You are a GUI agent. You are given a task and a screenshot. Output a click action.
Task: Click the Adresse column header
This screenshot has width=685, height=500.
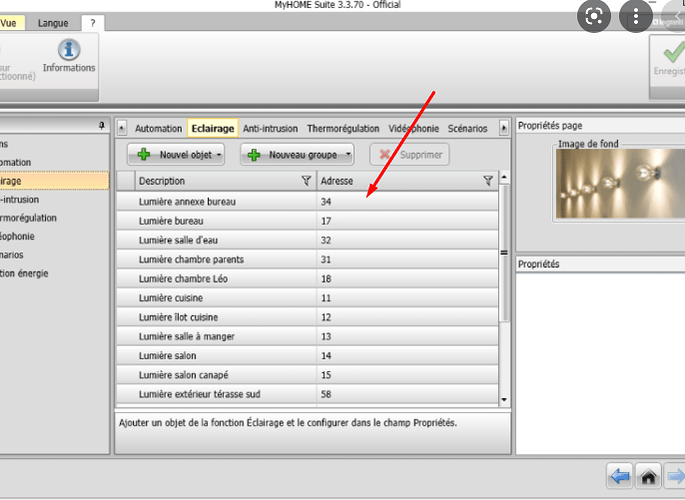coord(407,181)
